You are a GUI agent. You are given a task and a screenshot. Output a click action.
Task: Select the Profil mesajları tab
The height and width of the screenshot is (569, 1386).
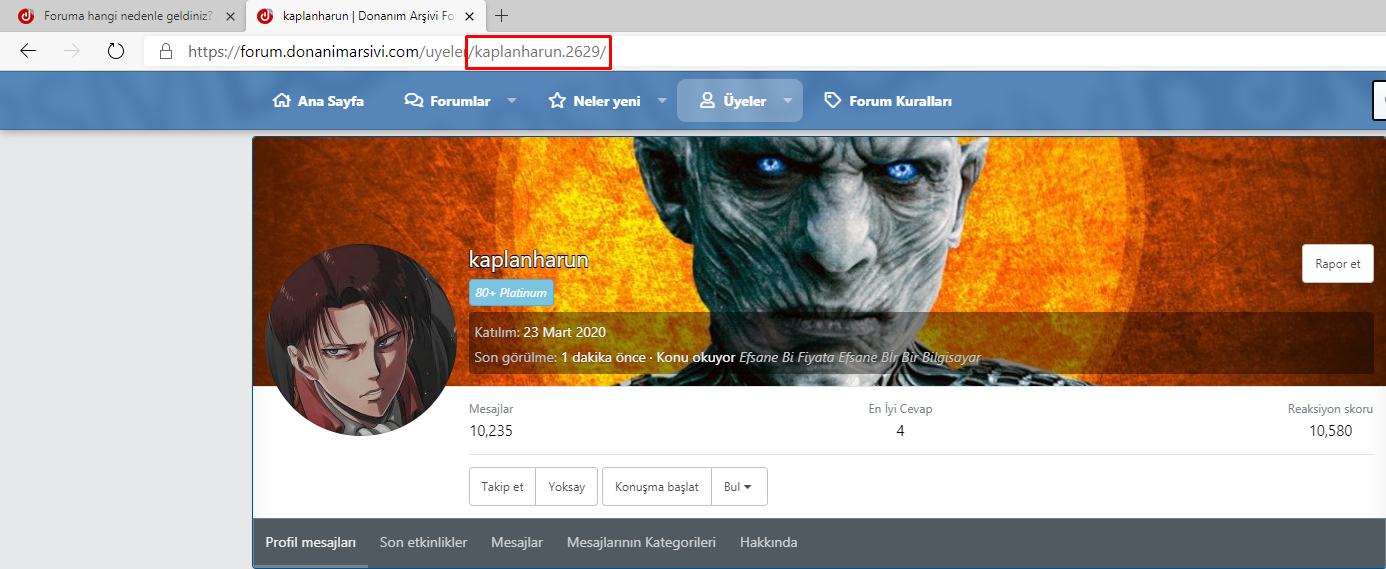pos(310,542)
